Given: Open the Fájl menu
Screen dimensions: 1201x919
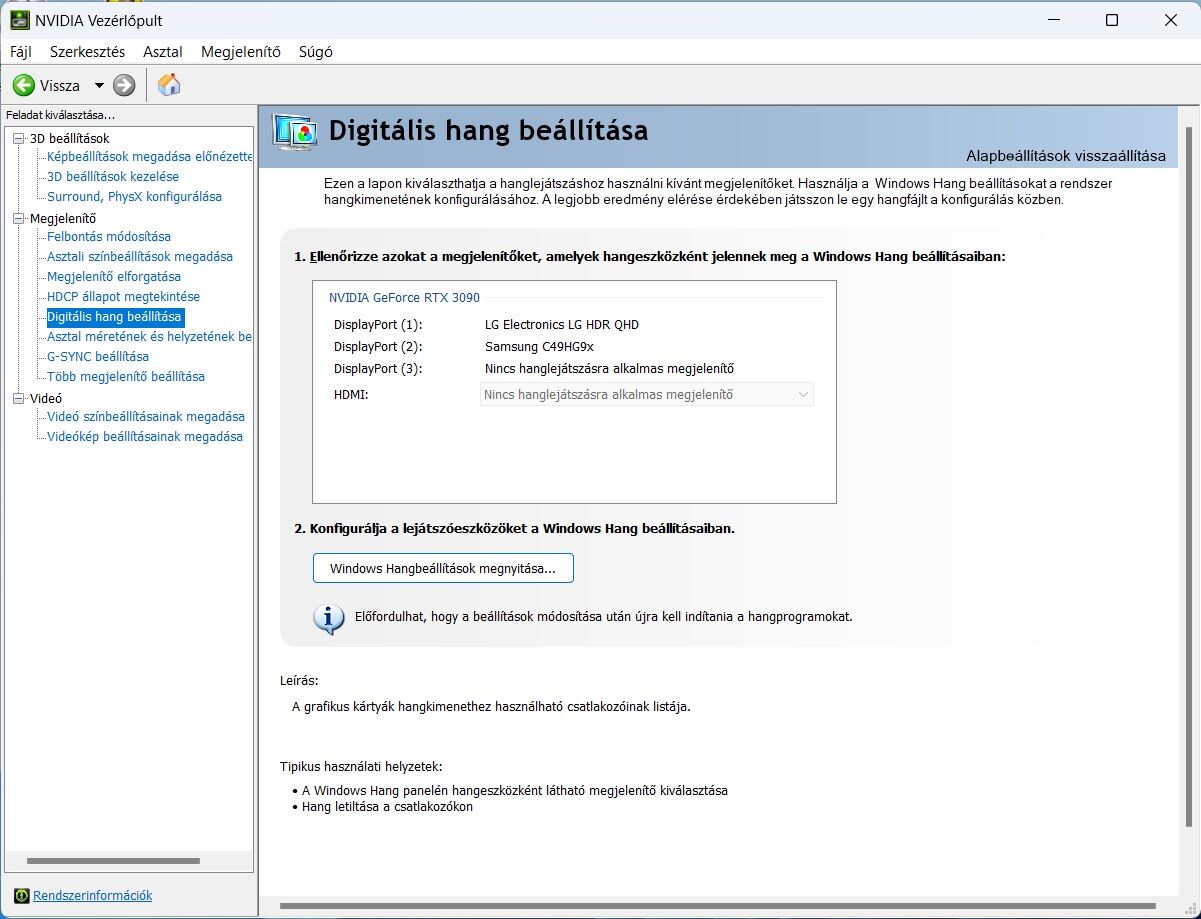Looking at the screenshot, I should pos(21,52).
